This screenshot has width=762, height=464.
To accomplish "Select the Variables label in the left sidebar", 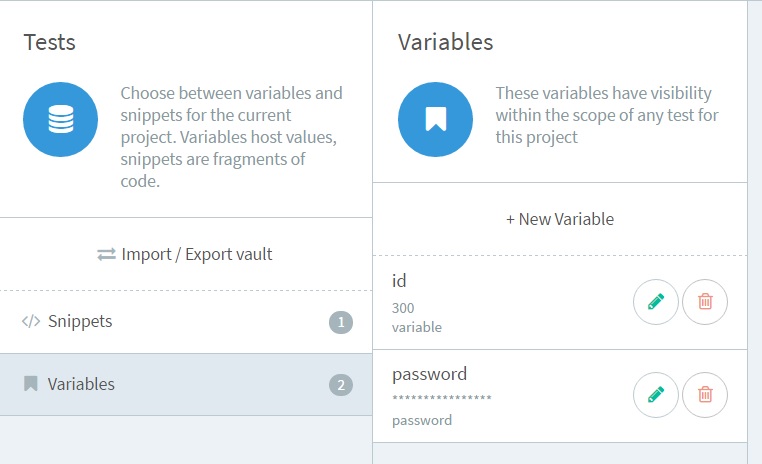I will point(81,384).
